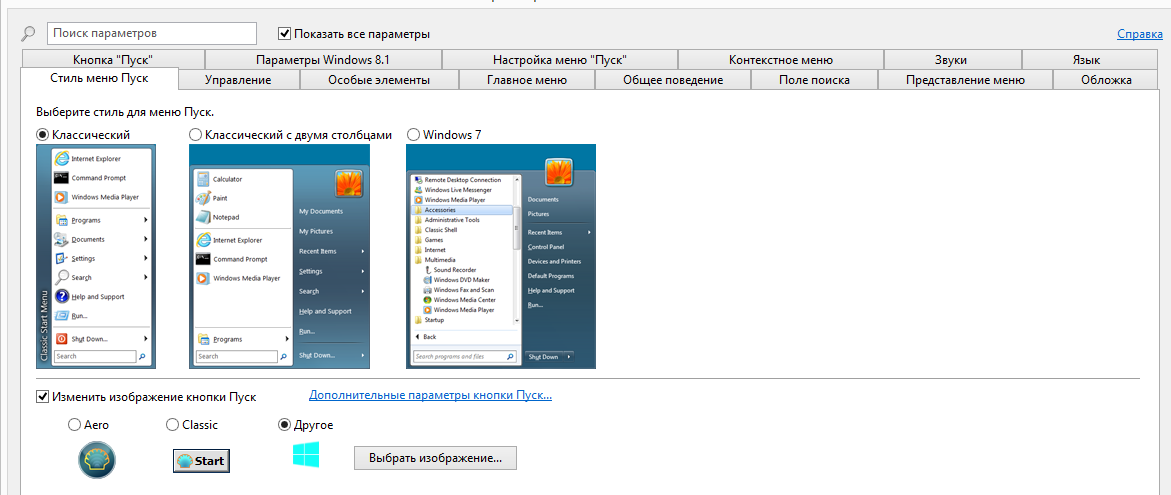Open the 'Справка' help link

click(1140, 34)
